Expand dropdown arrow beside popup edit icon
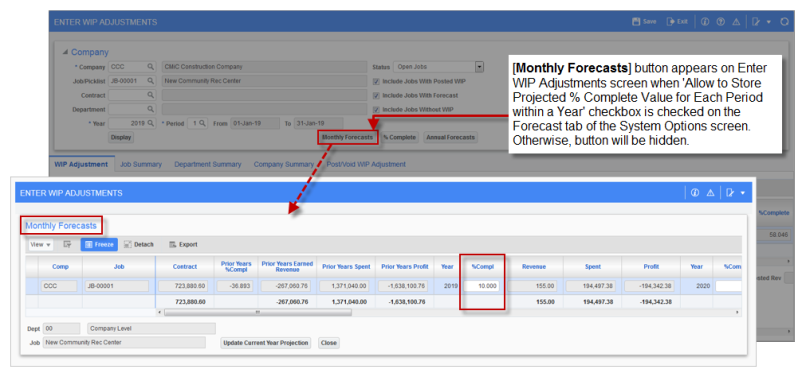 pyautogui.click(x=743, y=193)
